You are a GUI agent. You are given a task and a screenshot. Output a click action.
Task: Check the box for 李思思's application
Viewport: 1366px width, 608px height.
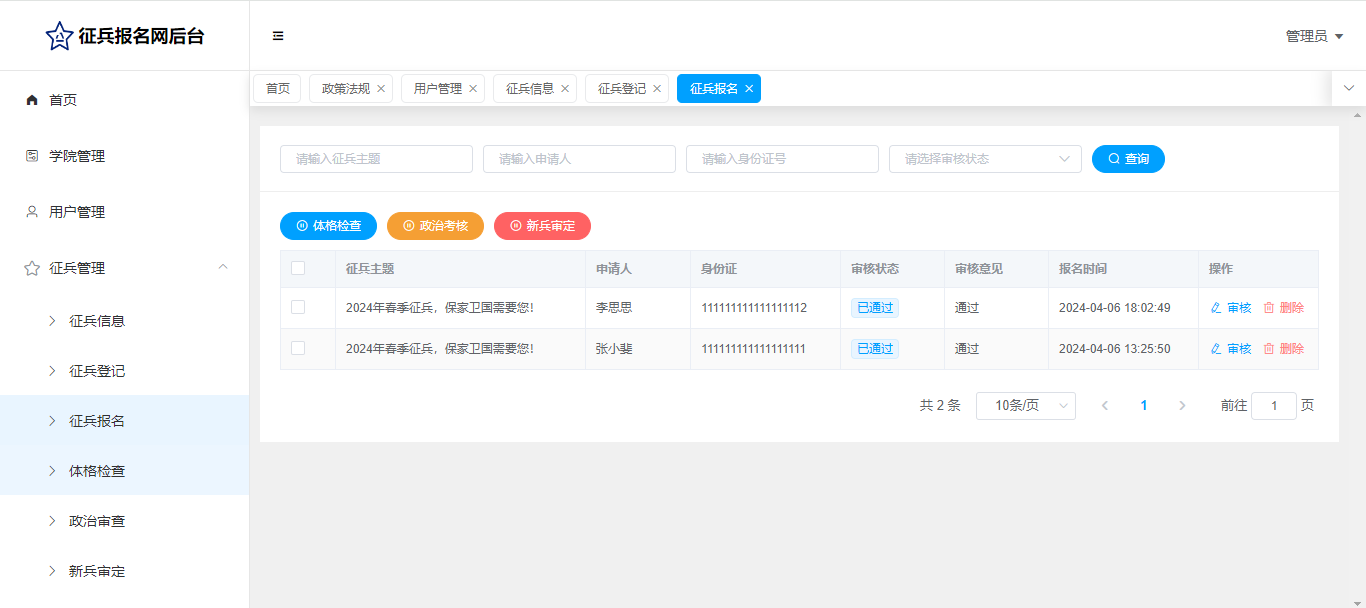(298, 308)
